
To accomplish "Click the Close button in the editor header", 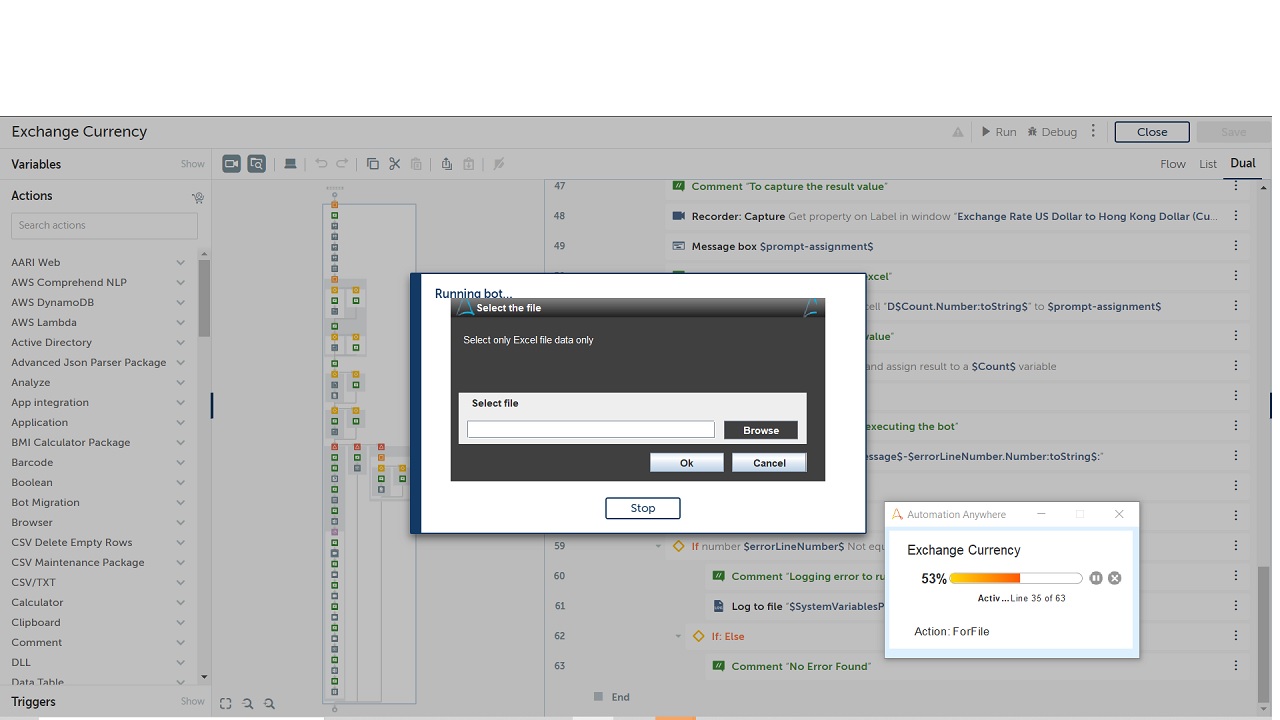I will 1152,132.
